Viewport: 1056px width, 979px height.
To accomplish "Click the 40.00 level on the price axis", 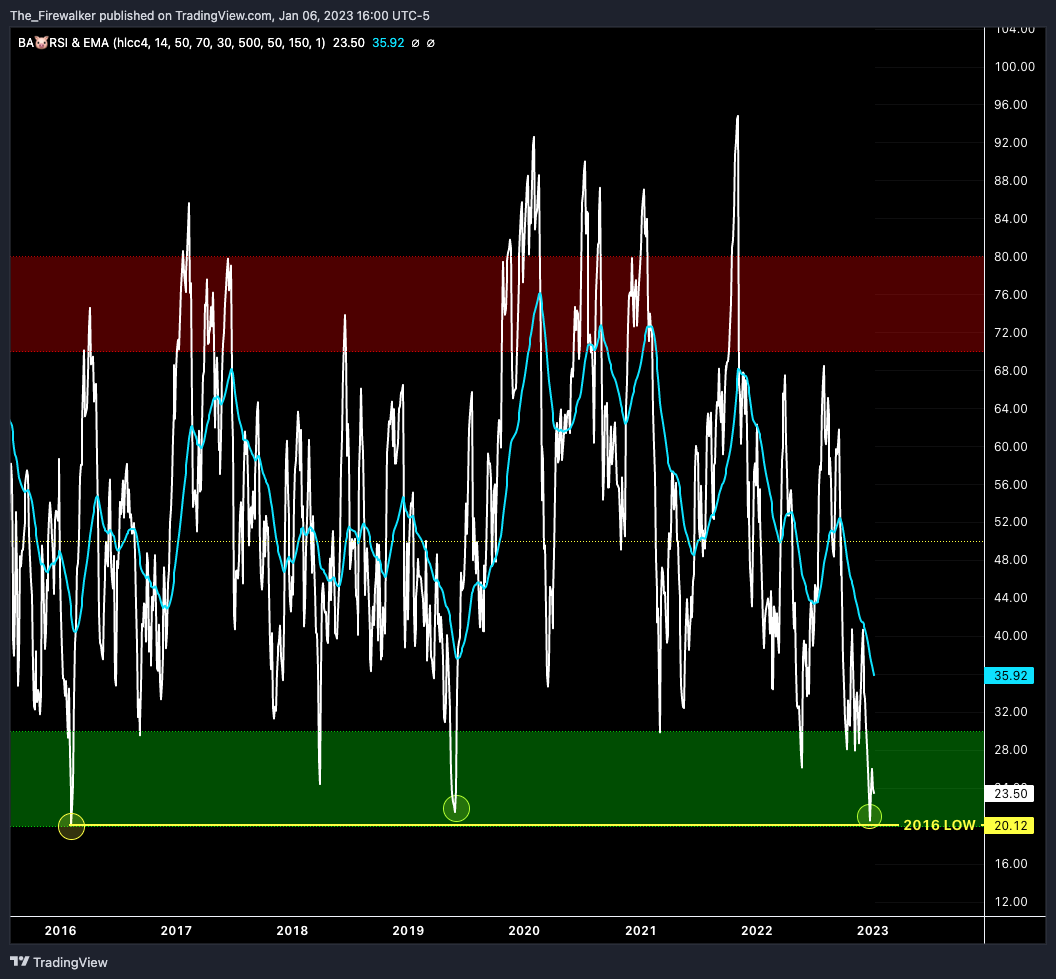I will click(1011, 636).
